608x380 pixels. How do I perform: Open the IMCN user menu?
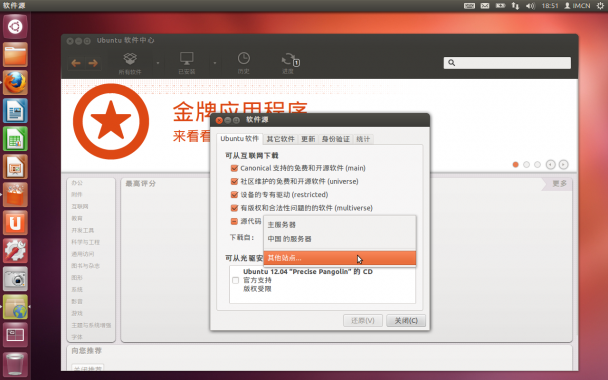pyautogui.click(x=577, y=6)
